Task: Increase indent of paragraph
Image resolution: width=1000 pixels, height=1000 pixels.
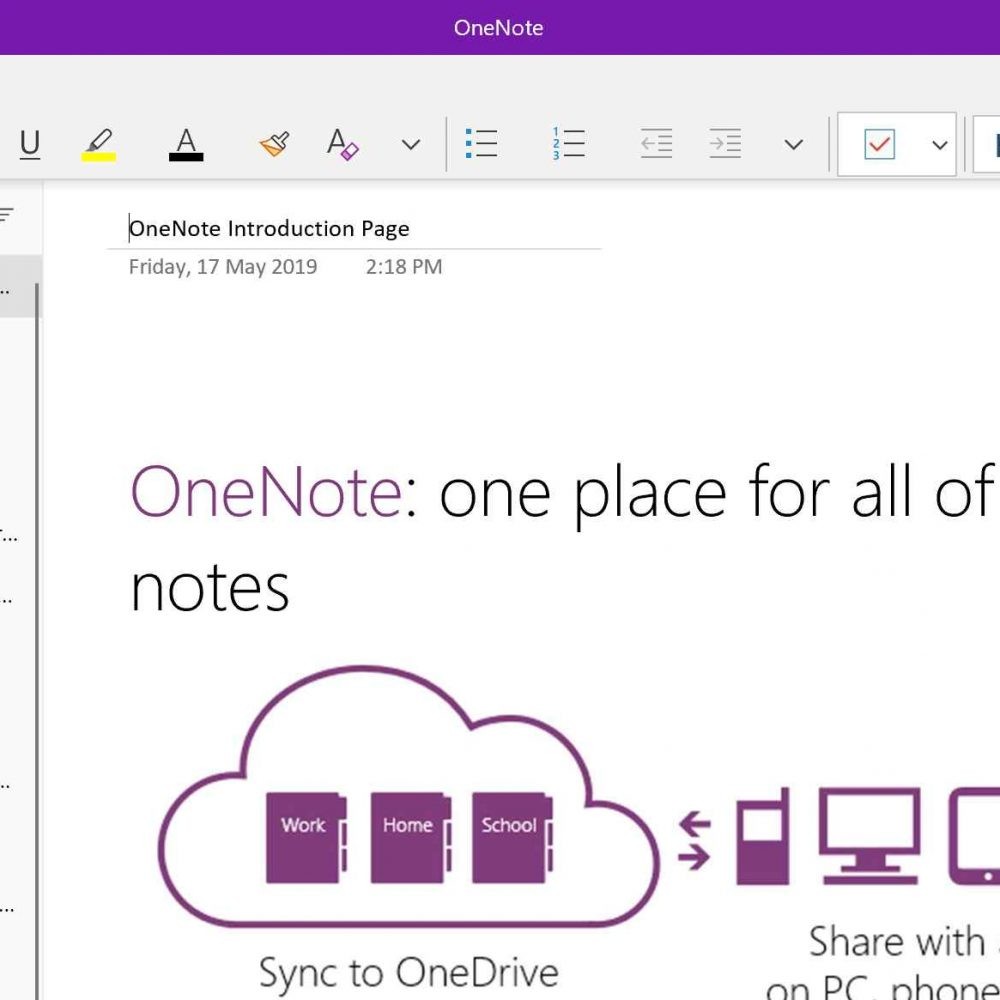Action: point(725,143)
